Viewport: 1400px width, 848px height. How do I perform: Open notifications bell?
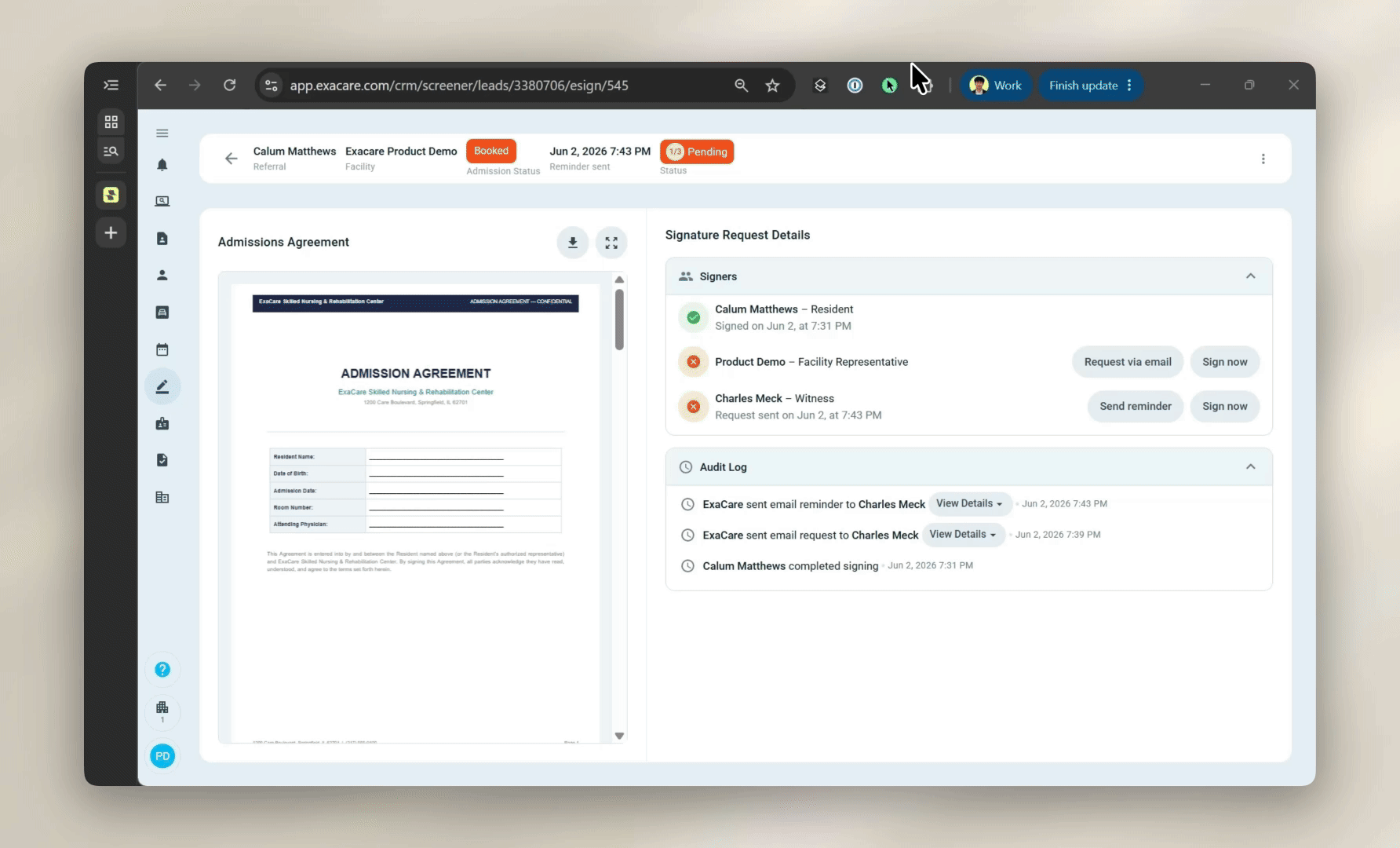pyautogui.click(x=162, y=165)
